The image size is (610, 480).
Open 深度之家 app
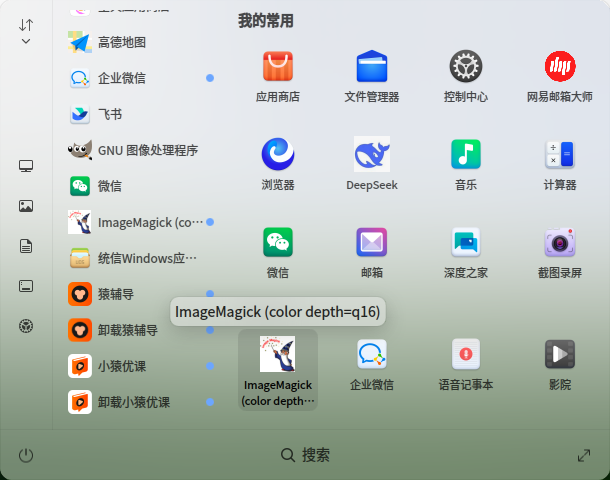(x=466, y=242)
